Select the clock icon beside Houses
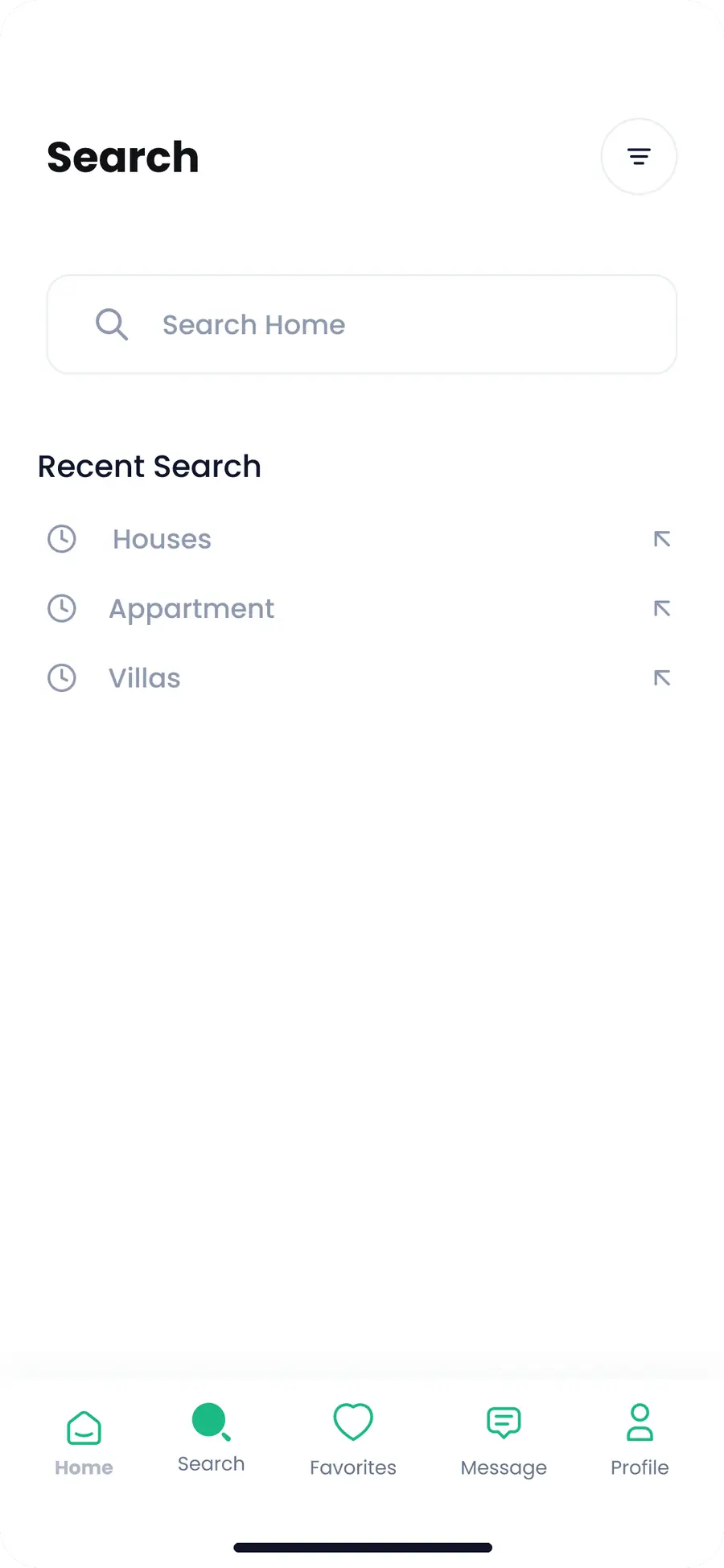 click(x=62, y=539)
